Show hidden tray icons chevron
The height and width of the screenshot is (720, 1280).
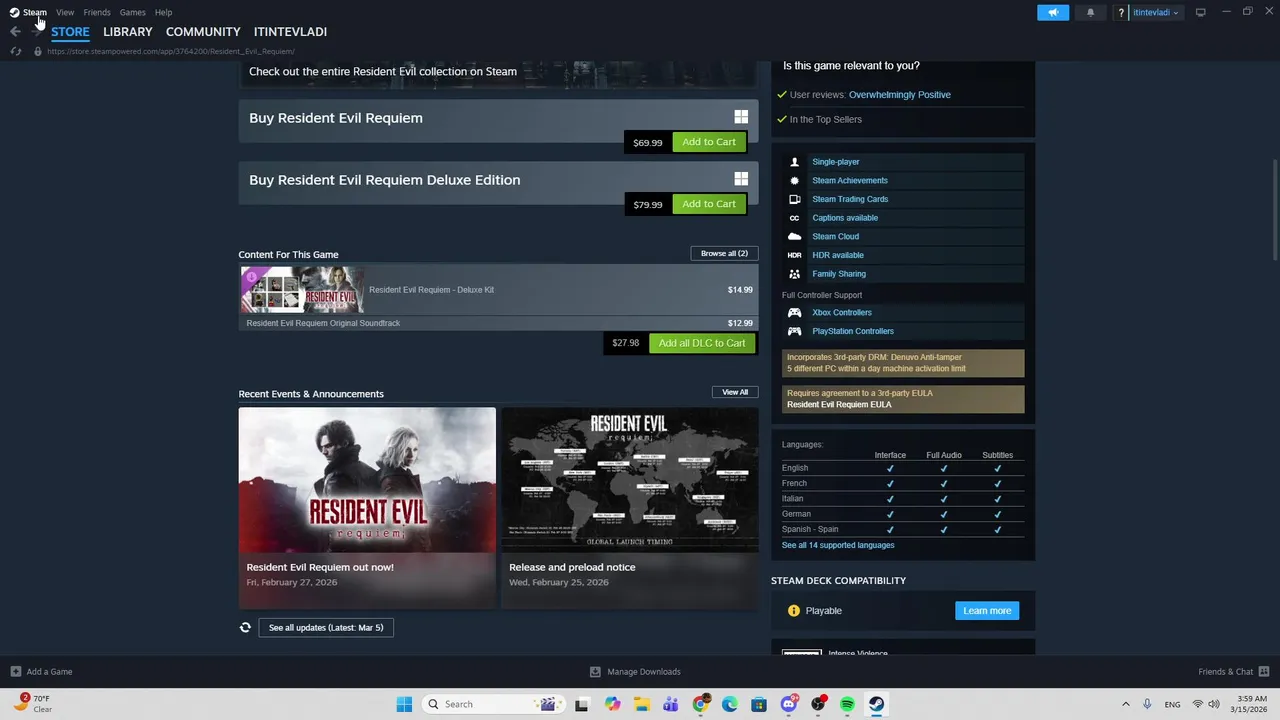click(1125, 704)
